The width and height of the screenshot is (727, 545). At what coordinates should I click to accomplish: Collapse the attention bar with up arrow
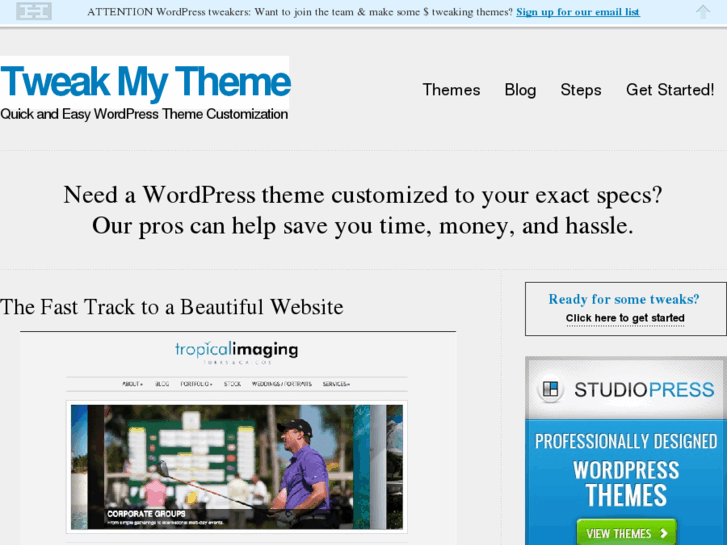[703, 12]
